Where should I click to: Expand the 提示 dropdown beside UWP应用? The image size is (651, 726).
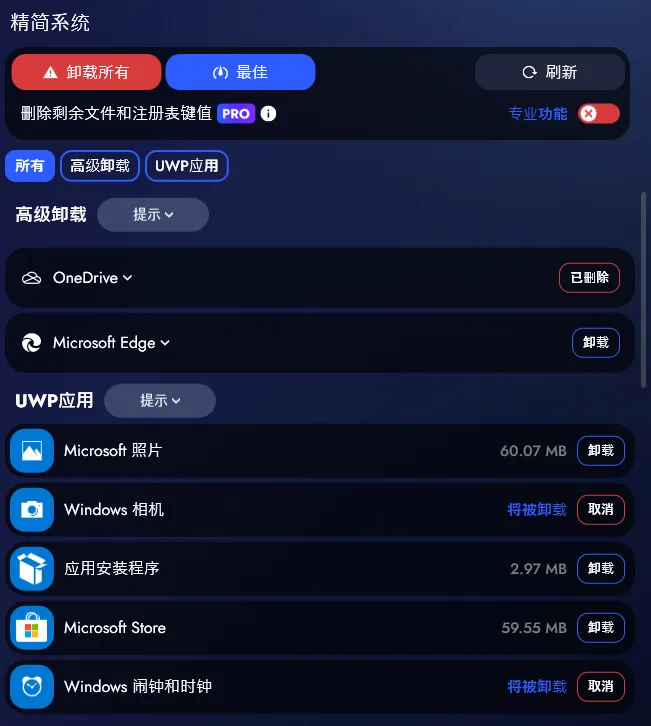click(160, 401)
